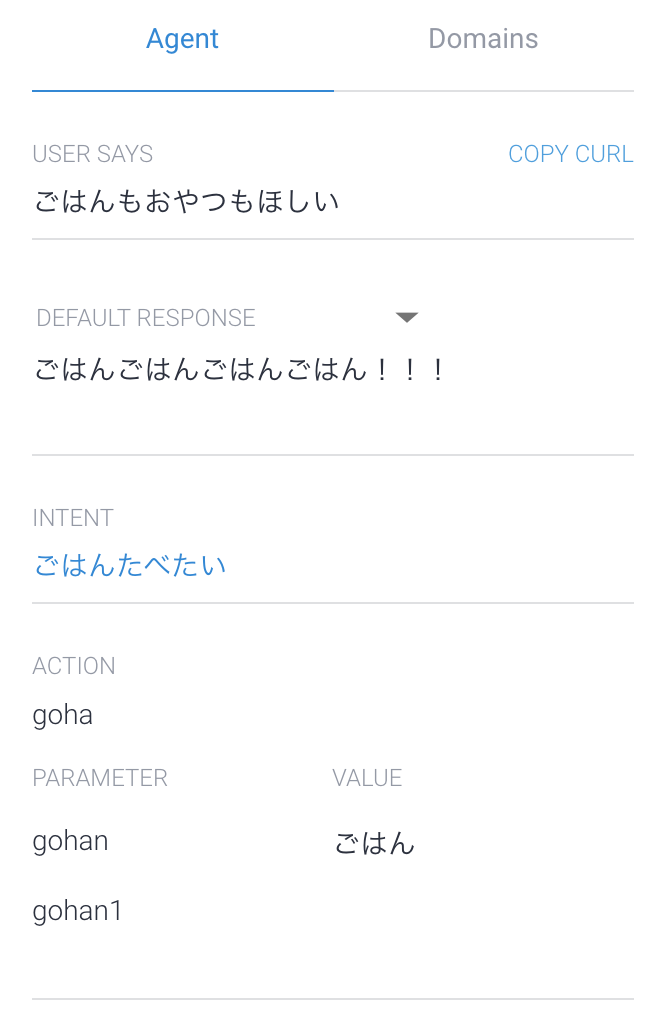Click the USER SAYS query text
Screen dimensions: 666x1020
(186, 200)
